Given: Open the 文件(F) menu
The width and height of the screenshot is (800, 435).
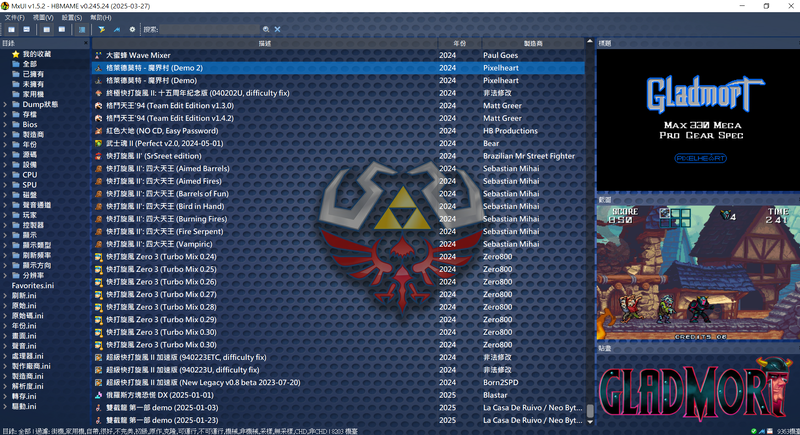Looking at the screenshot, I should tap(14, 17).
